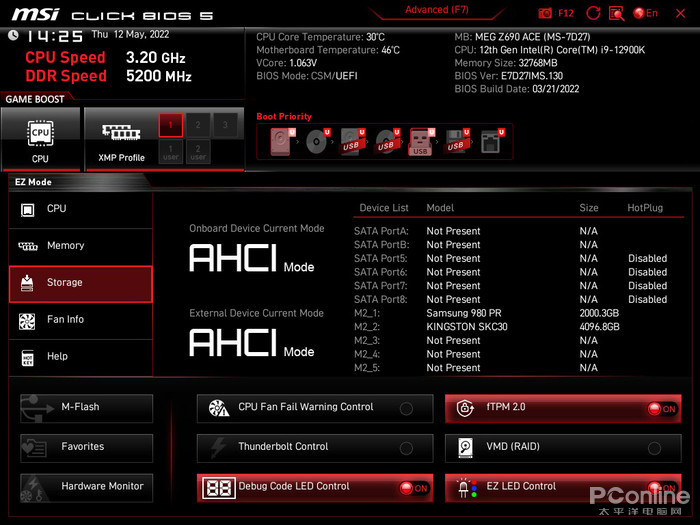Image resolution: width=700 pixels, height=525 pixels.
Task: Click the fTPM 2.0 shield lock icon
Action: (x=465, y=408)
